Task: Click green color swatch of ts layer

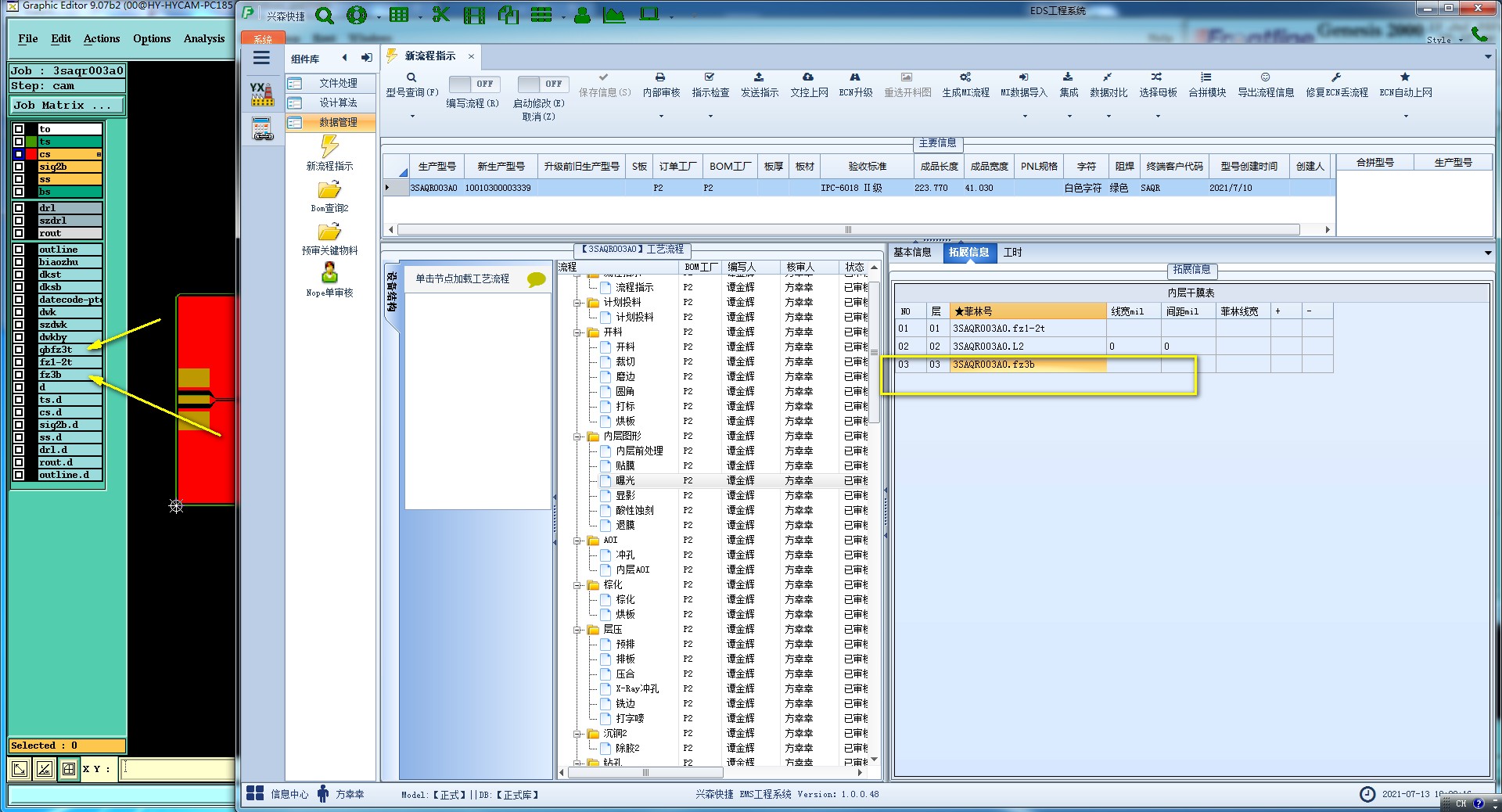Action: click(x=31, y=142)
